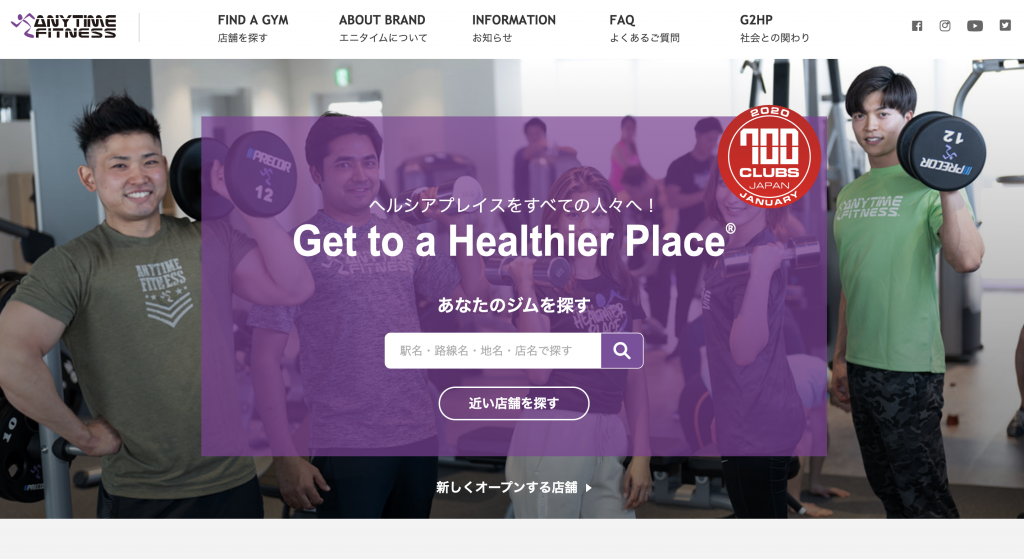Click the purple magnifying glass search button
Screen dimensions: 1024x559
(x=622, y=351)
